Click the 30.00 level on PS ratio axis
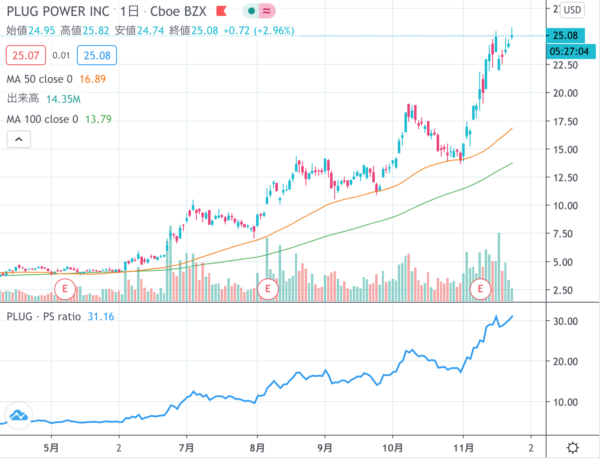This screenshot has width=600, height=459. click(565, 321)
